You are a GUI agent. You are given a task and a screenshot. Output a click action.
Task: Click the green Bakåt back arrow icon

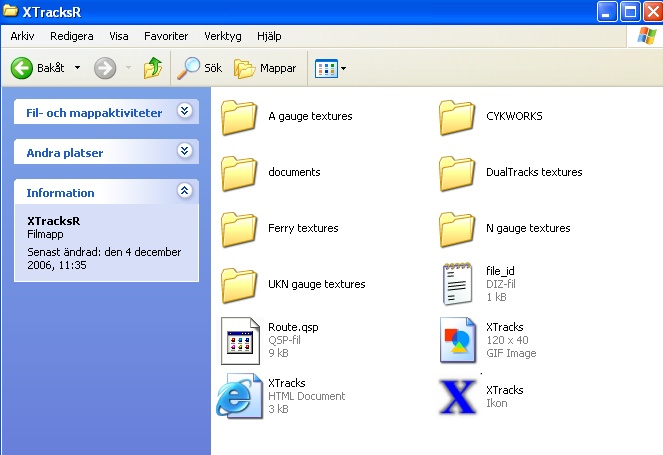click(22, 68)
